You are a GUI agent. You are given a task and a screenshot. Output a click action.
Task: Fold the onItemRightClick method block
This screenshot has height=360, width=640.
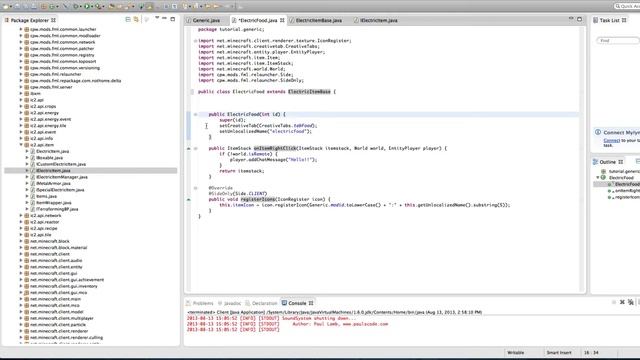[196, 149]
